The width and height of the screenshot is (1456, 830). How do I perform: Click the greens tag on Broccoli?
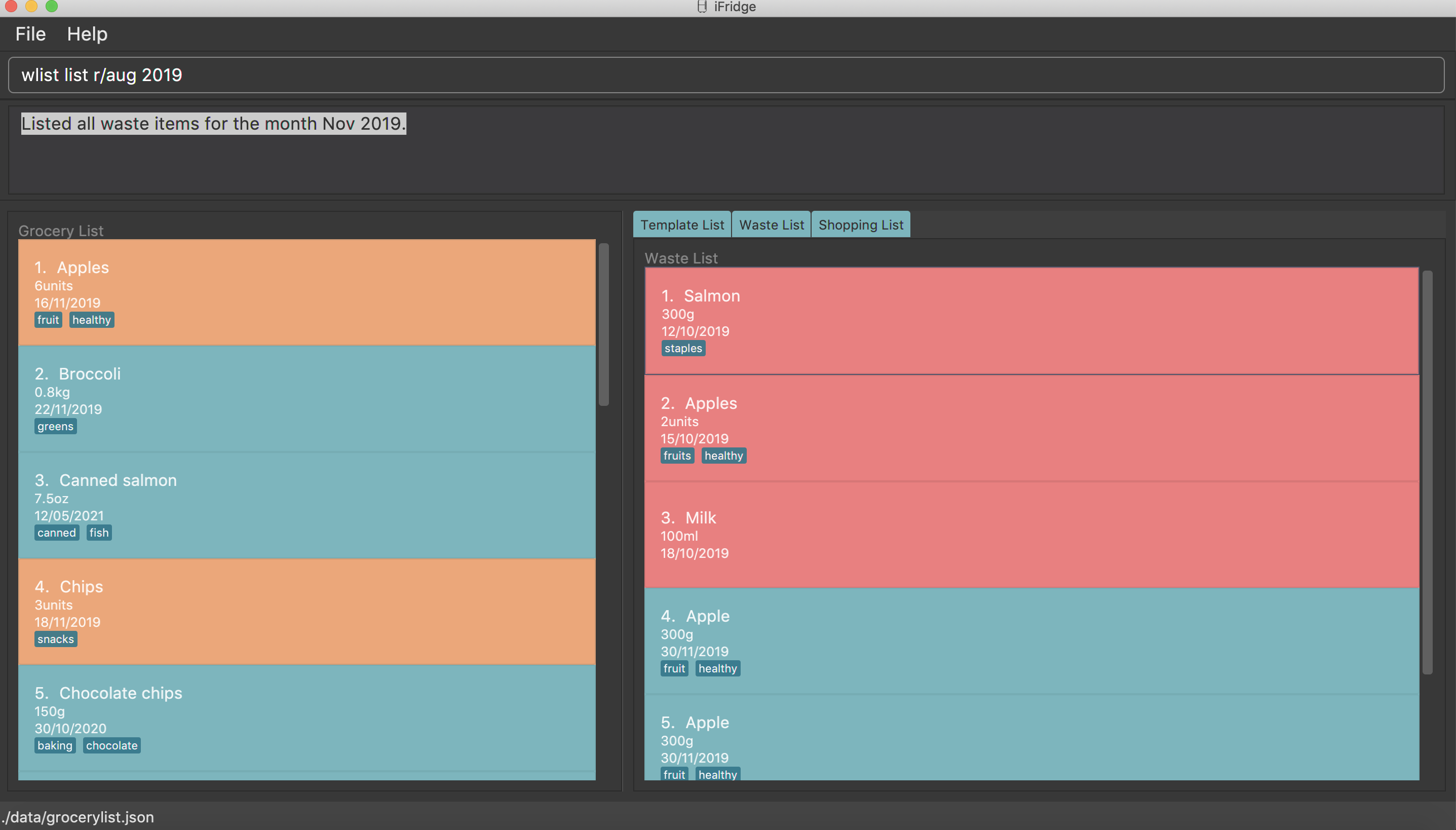pyautogui.click(x=55, y=427)
